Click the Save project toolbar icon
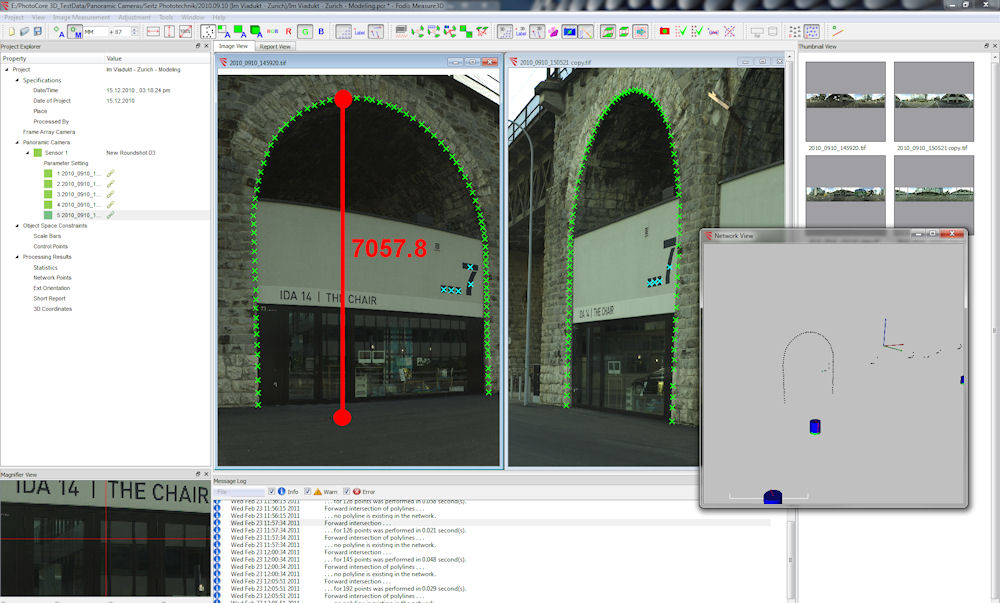1000x603 pixels. click(38, 32)
